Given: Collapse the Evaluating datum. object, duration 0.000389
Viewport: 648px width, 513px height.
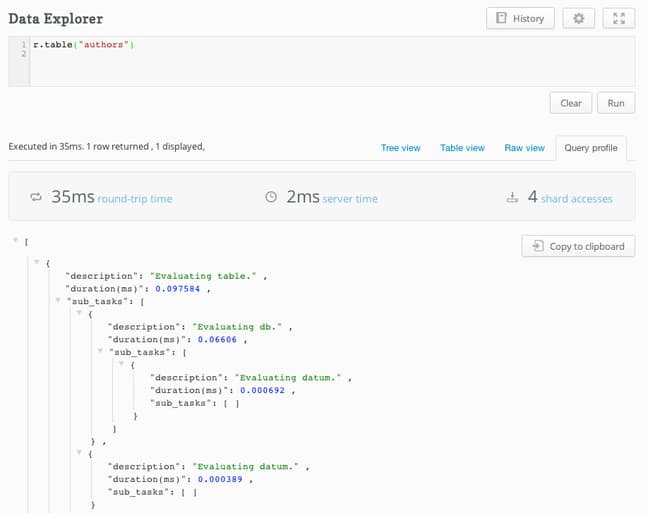Looking at the screenshot, I should click(x=79, y=452).
